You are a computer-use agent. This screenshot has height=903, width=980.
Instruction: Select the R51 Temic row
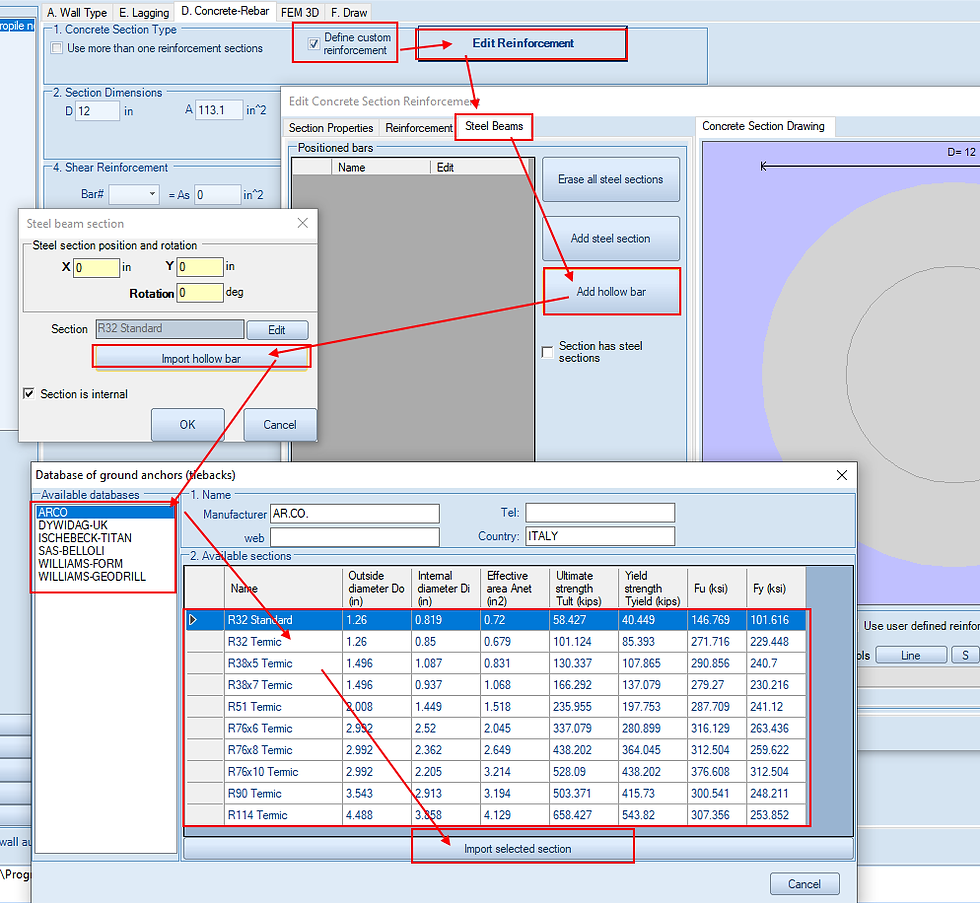click(496, 707)
